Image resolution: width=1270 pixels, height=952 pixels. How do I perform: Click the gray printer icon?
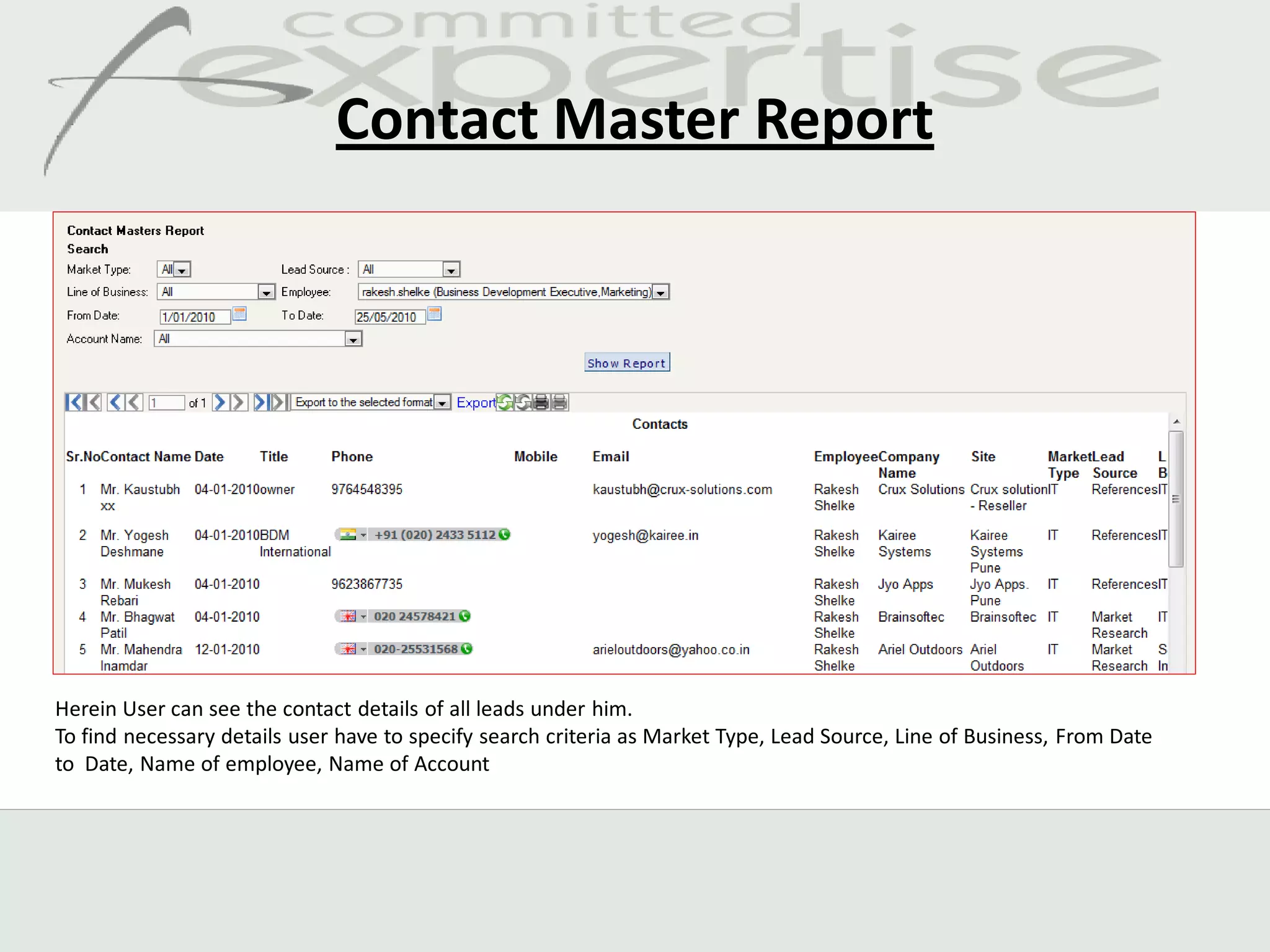click(x=559, y=402)
